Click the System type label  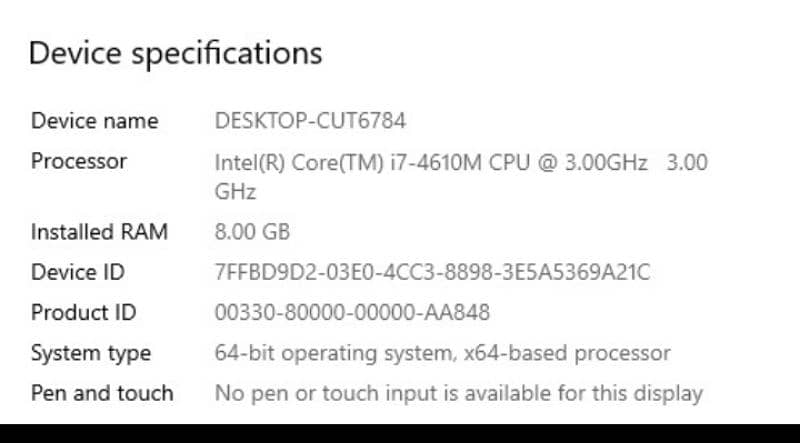tap(91, 353)
